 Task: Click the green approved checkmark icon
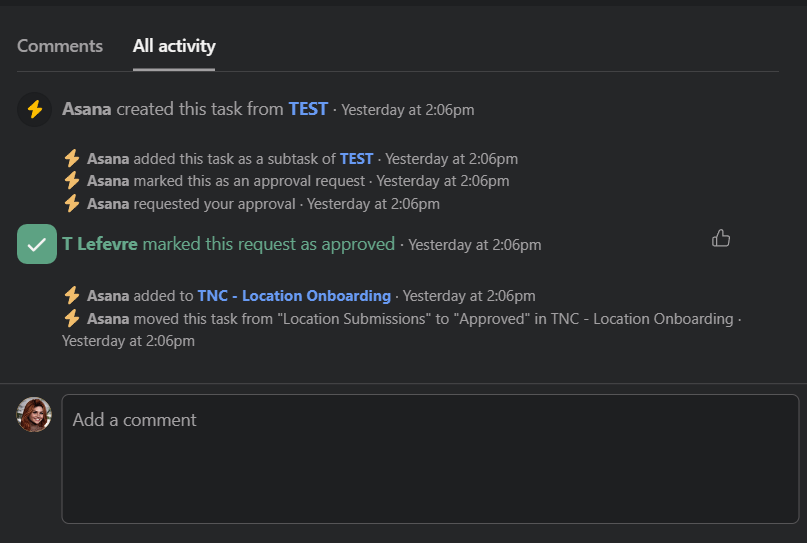click(37, 244)
